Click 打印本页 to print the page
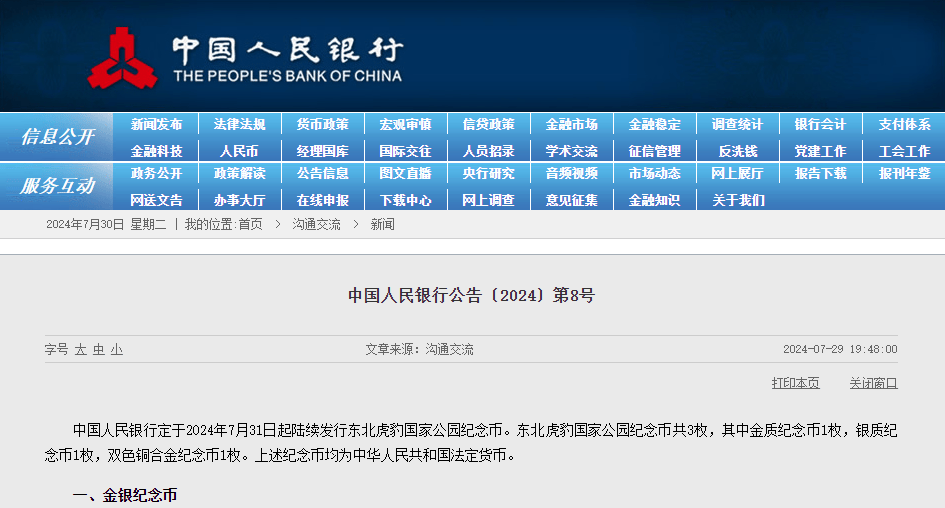The width and height of the screenshot is (945, 508). pos(796,383)
